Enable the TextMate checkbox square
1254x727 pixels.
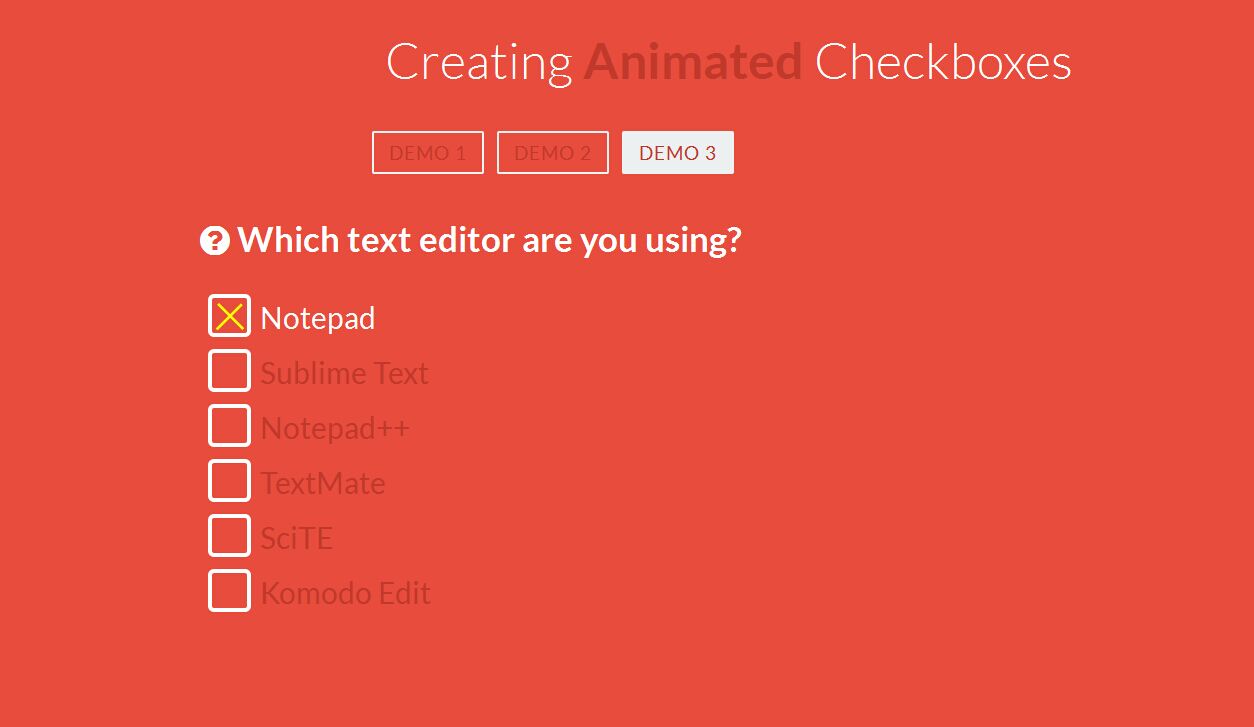229,481
